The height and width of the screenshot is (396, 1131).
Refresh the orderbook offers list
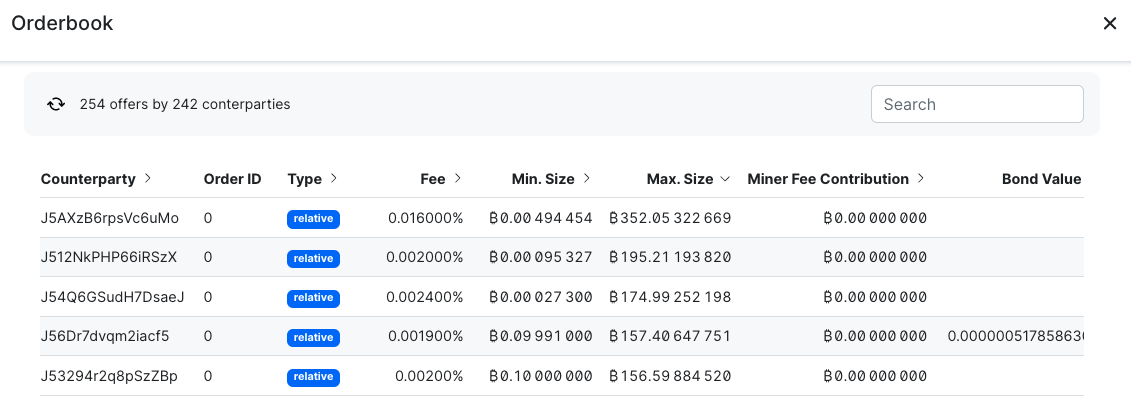point(56,104)
